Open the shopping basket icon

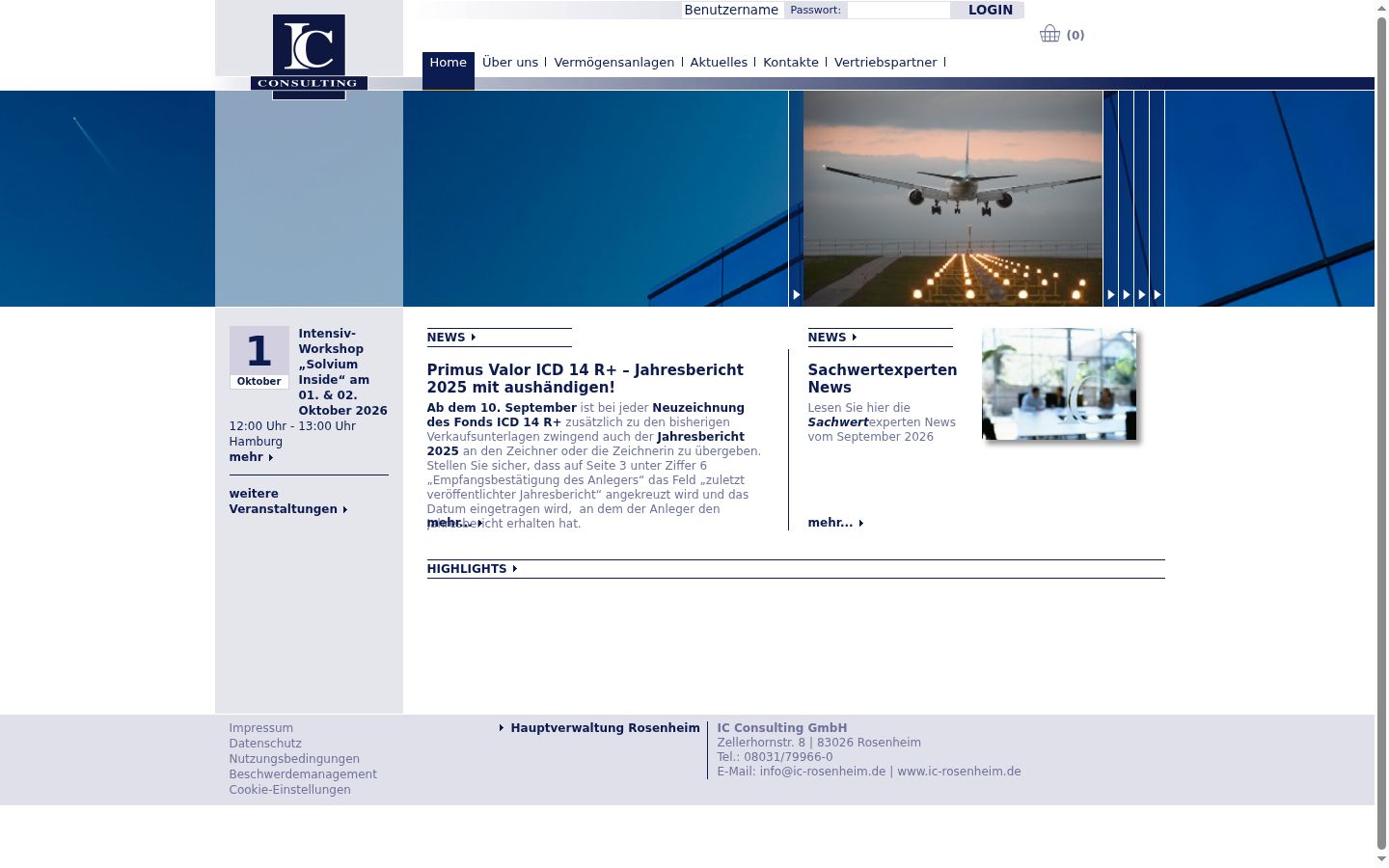1049,34
